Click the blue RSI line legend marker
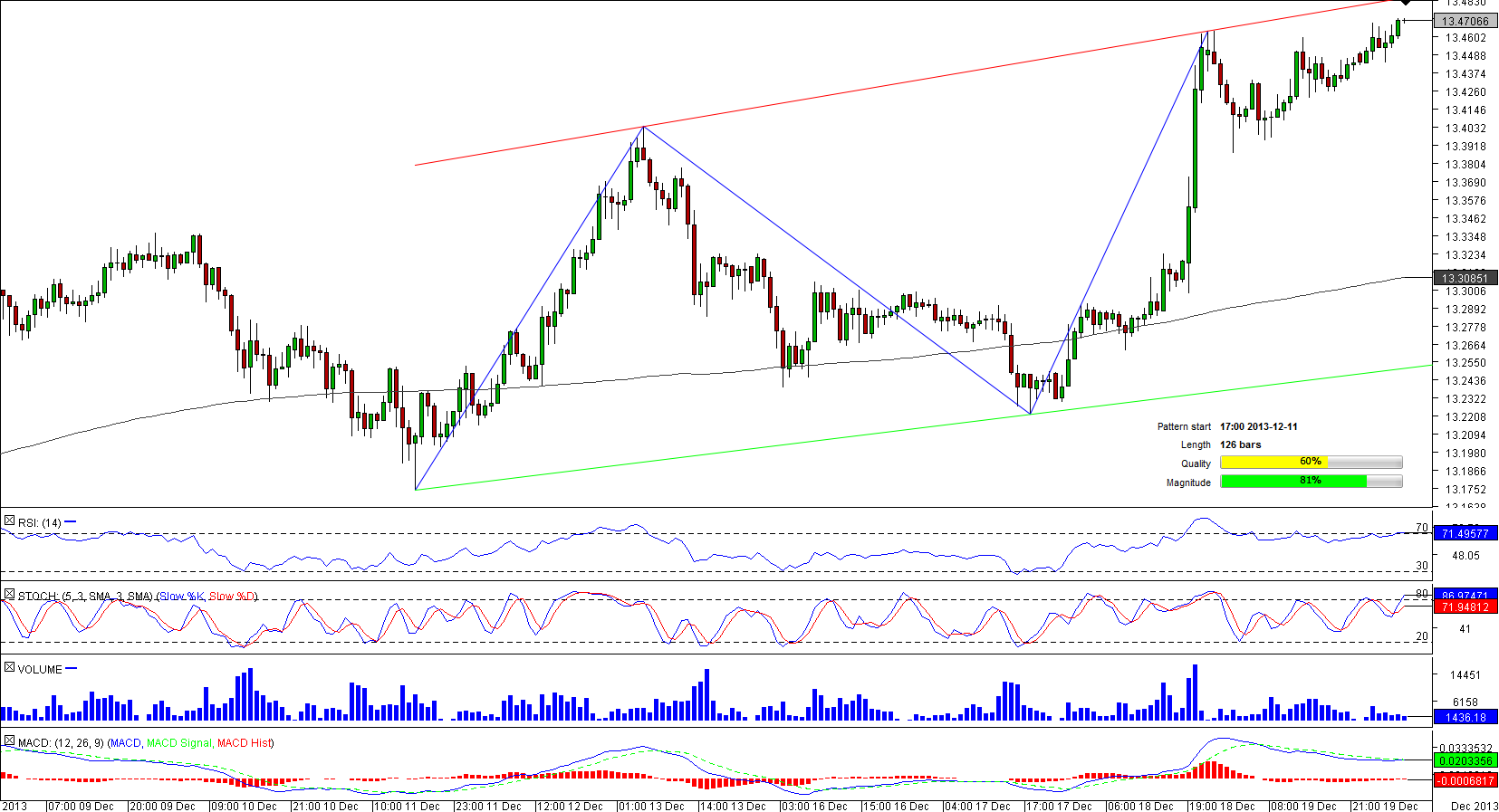Image resolution: width=1499 pixels, height=812 pixels. click(x=71, y=522)
